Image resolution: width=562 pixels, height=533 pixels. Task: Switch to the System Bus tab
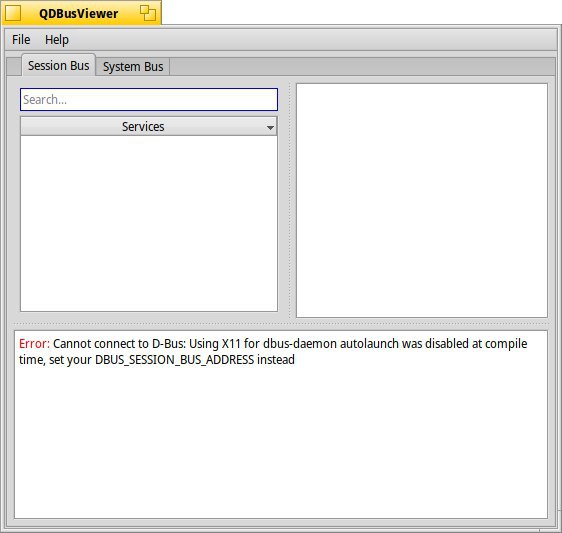tap(133, 67)
